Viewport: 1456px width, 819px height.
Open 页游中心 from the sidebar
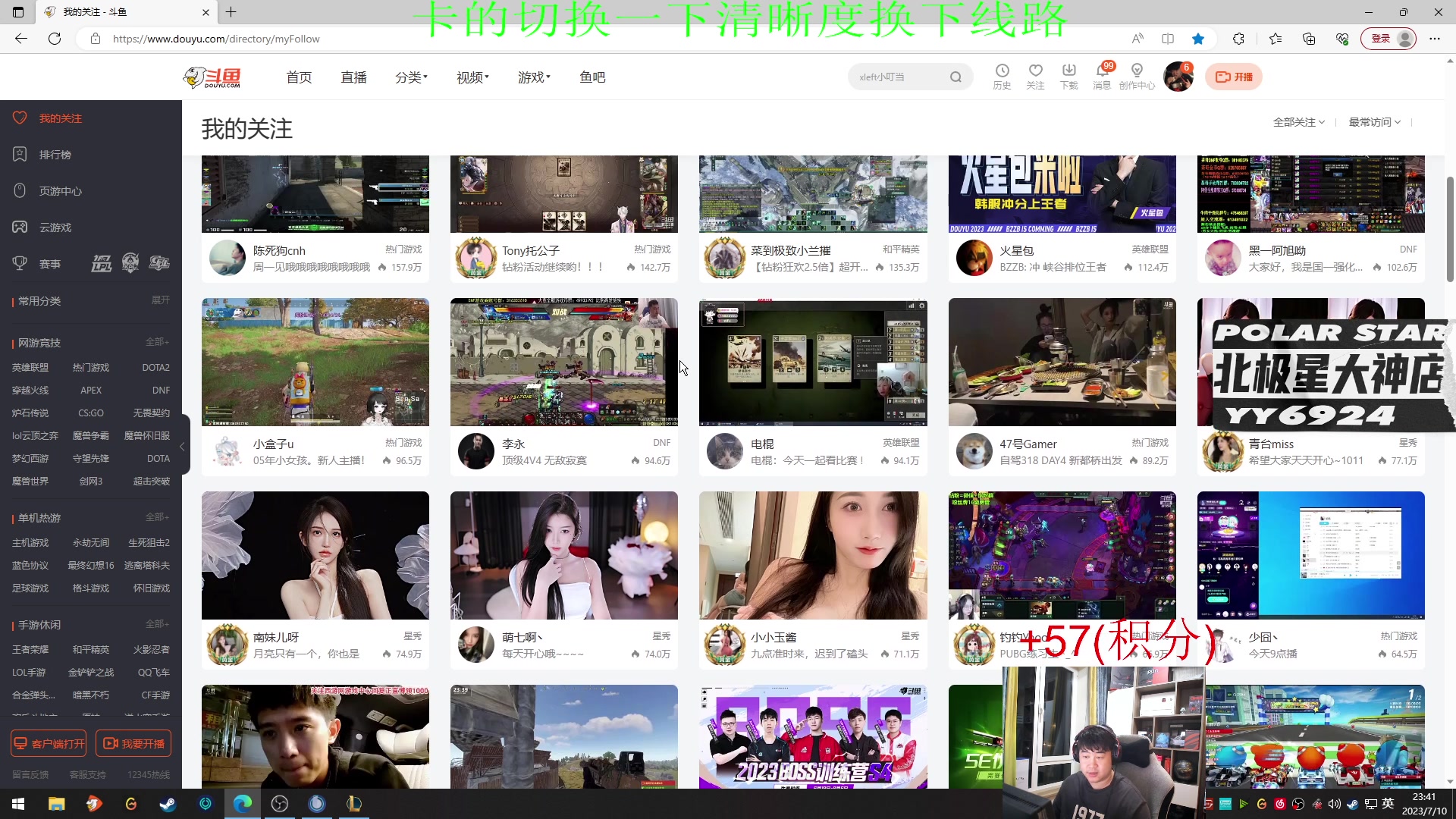tap(59, 190)
